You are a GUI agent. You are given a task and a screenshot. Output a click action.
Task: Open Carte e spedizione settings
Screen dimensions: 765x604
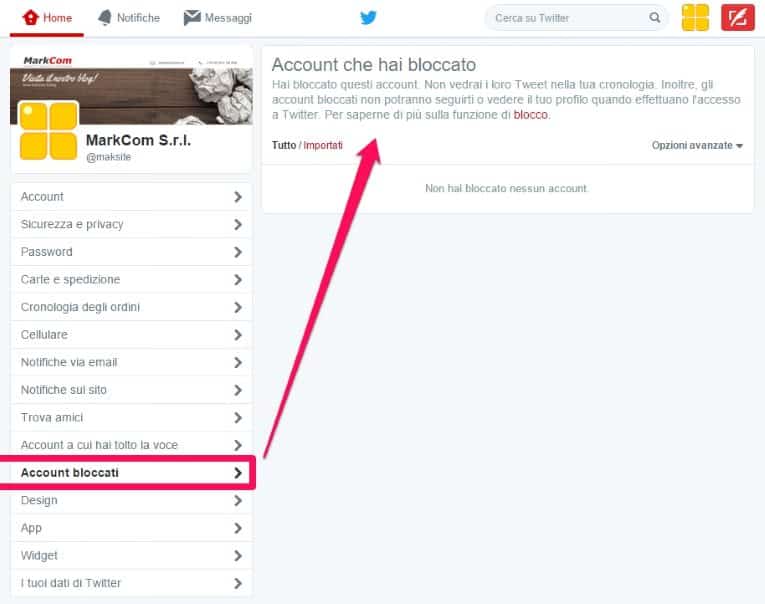131,280
